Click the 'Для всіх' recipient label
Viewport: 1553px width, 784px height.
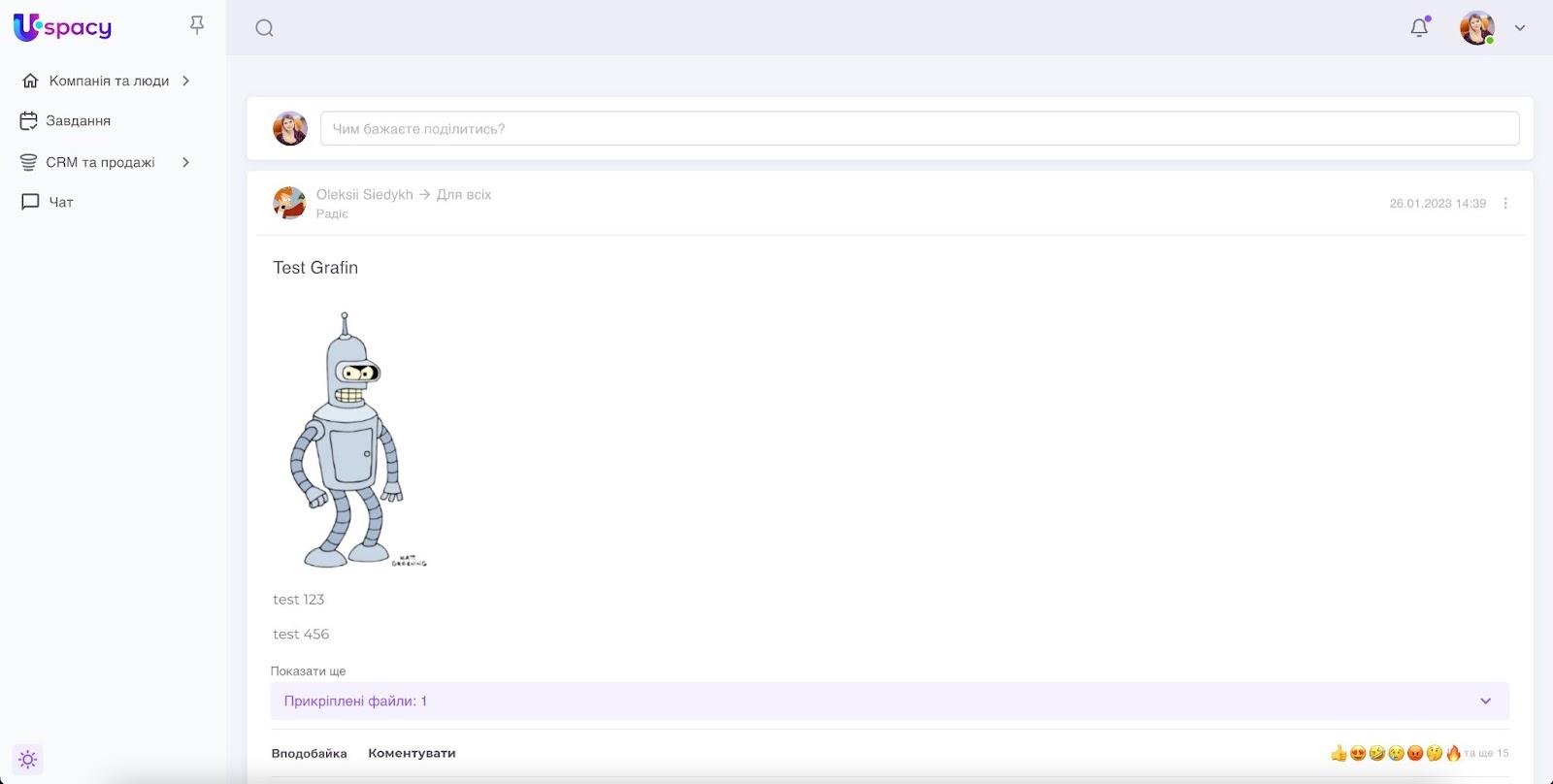tap(464, 194)
